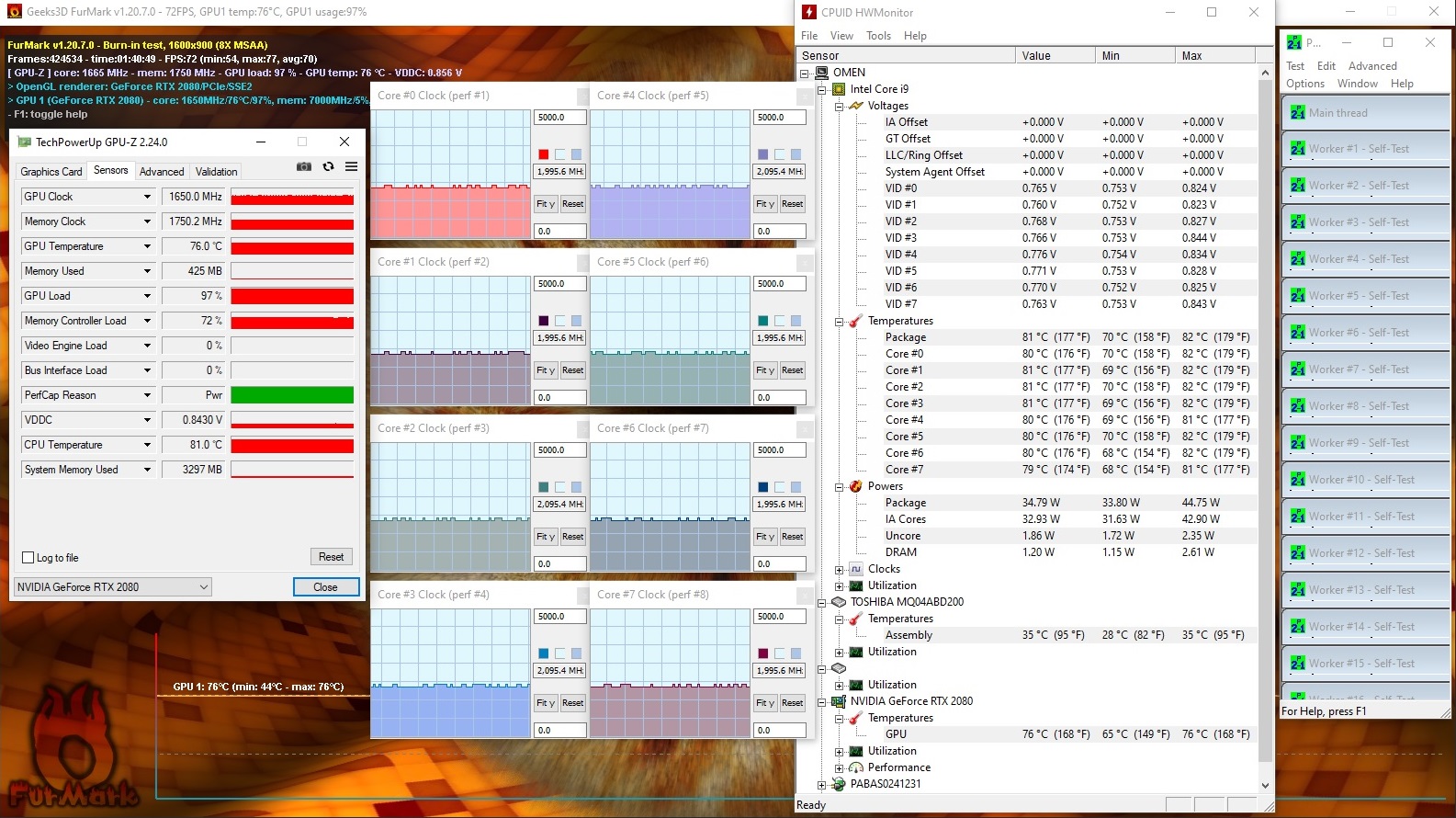Click the PABAS0241231 battery icon
This screenshot has width=1456, height=818.
tap(839, 784)
